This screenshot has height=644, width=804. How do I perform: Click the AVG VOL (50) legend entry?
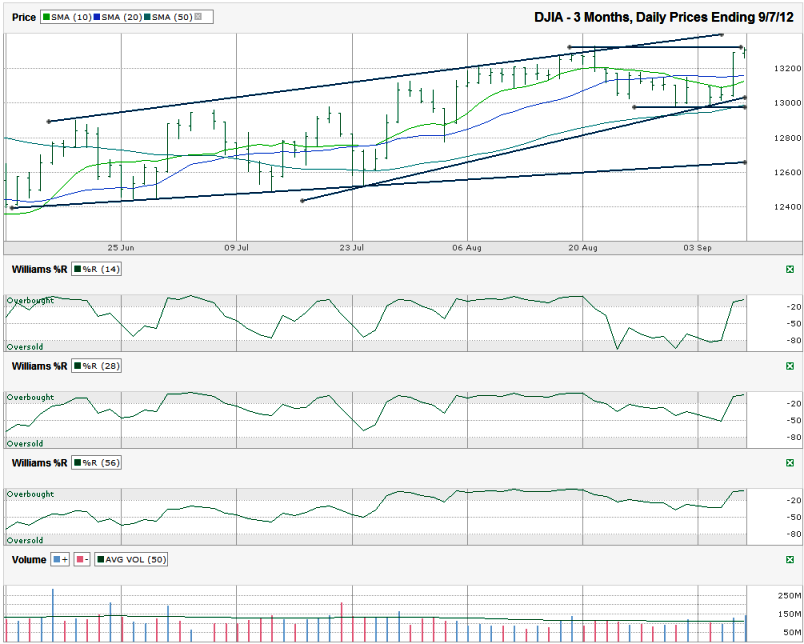pyautogui.click(x=131, y=559)
